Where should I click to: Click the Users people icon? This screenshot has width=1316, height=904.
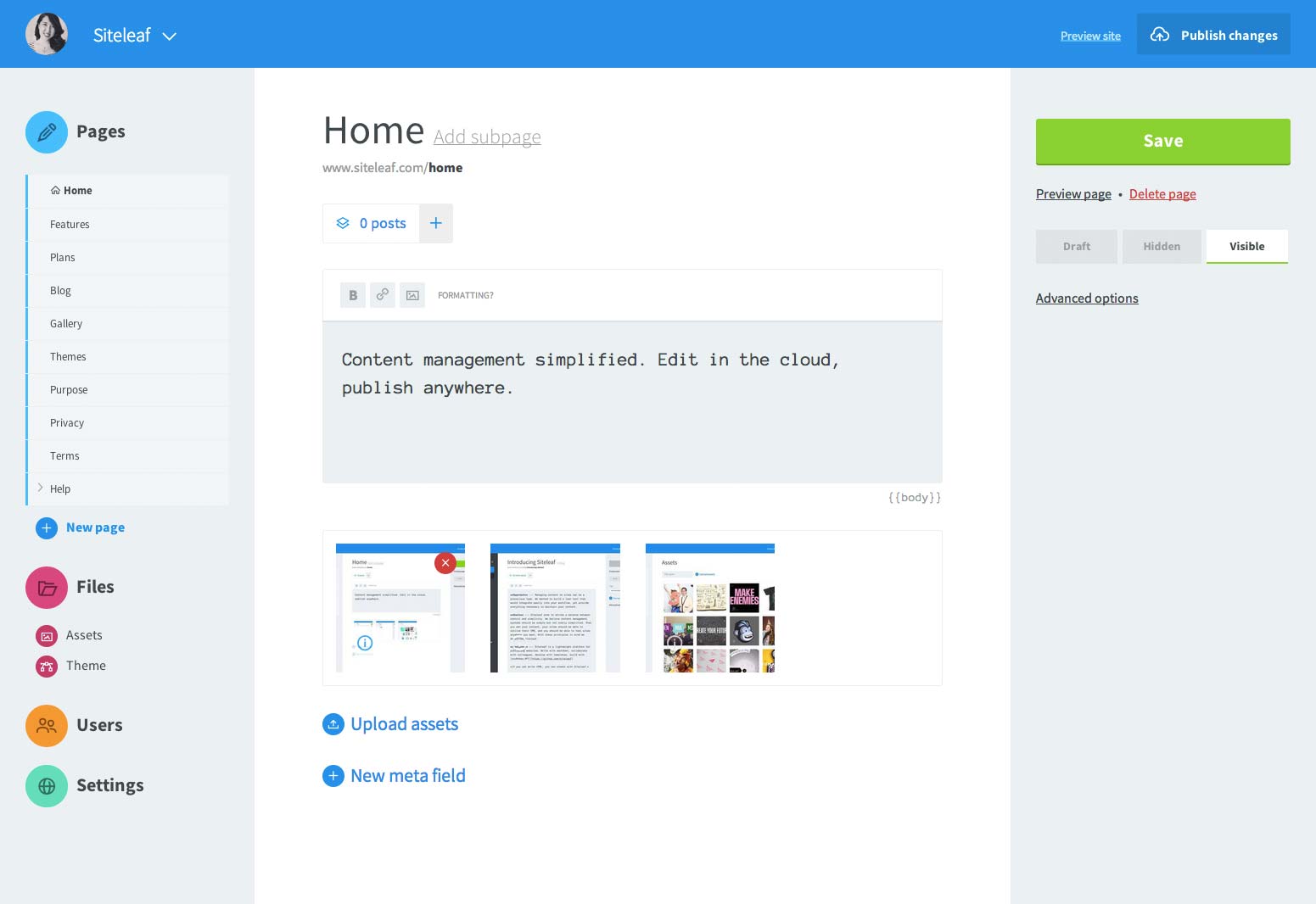[47, 726]
